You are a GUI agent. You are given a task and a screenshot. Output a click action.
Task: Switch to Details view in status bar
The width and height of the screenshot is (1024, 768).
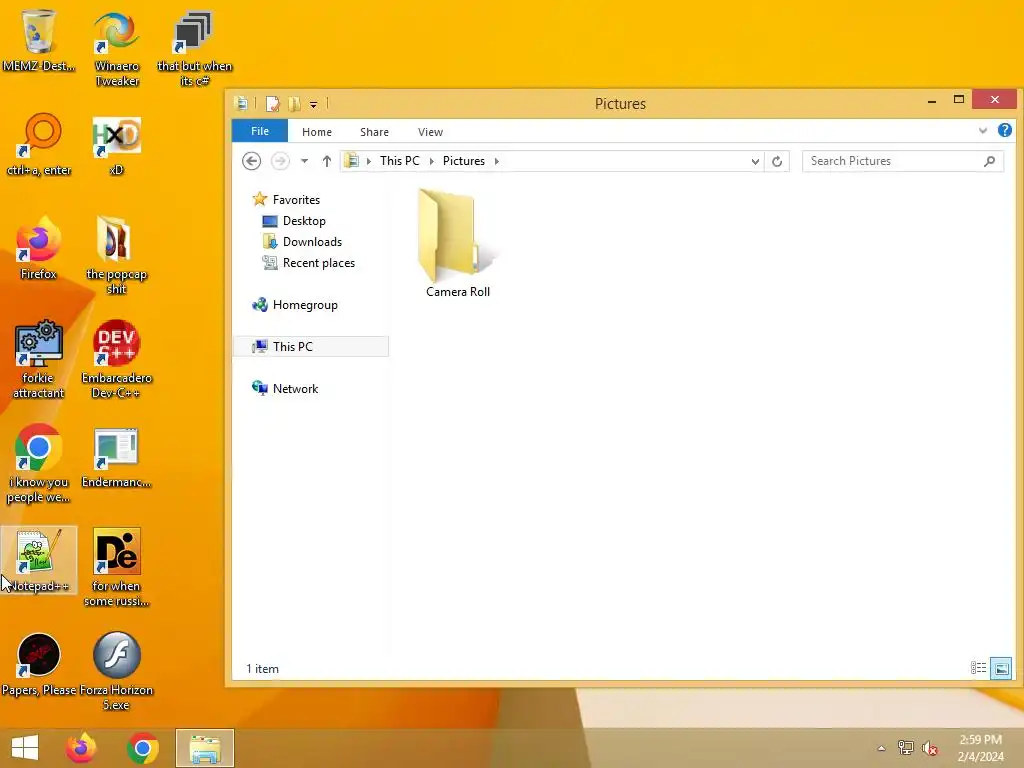978,668
